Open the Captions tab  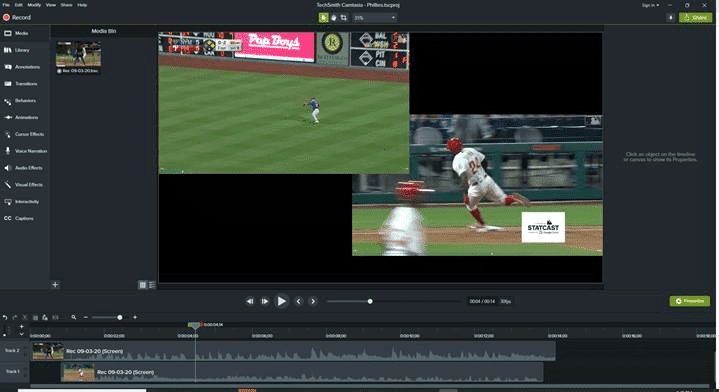[x=25, y=218]
